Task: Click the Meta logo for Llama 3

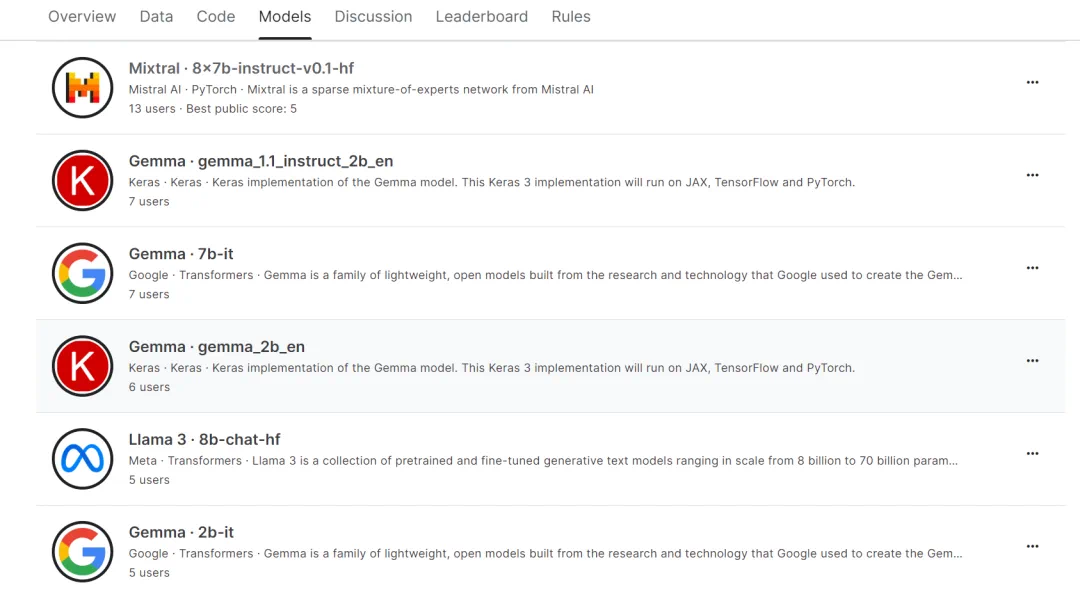Action: (x=82, y=459)
